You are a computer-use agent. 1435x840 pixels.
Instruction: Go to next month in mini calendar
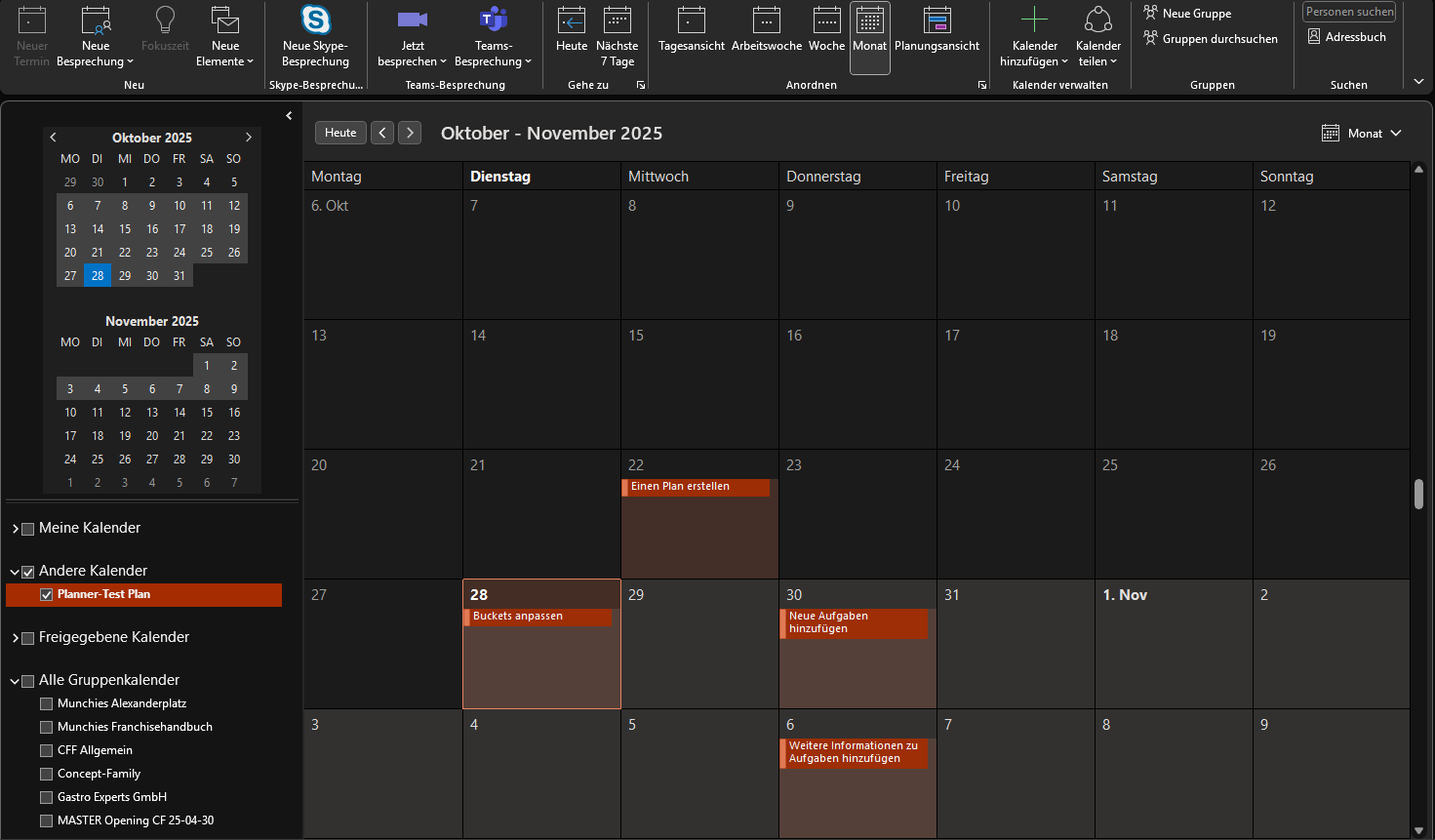pos(249,138)
